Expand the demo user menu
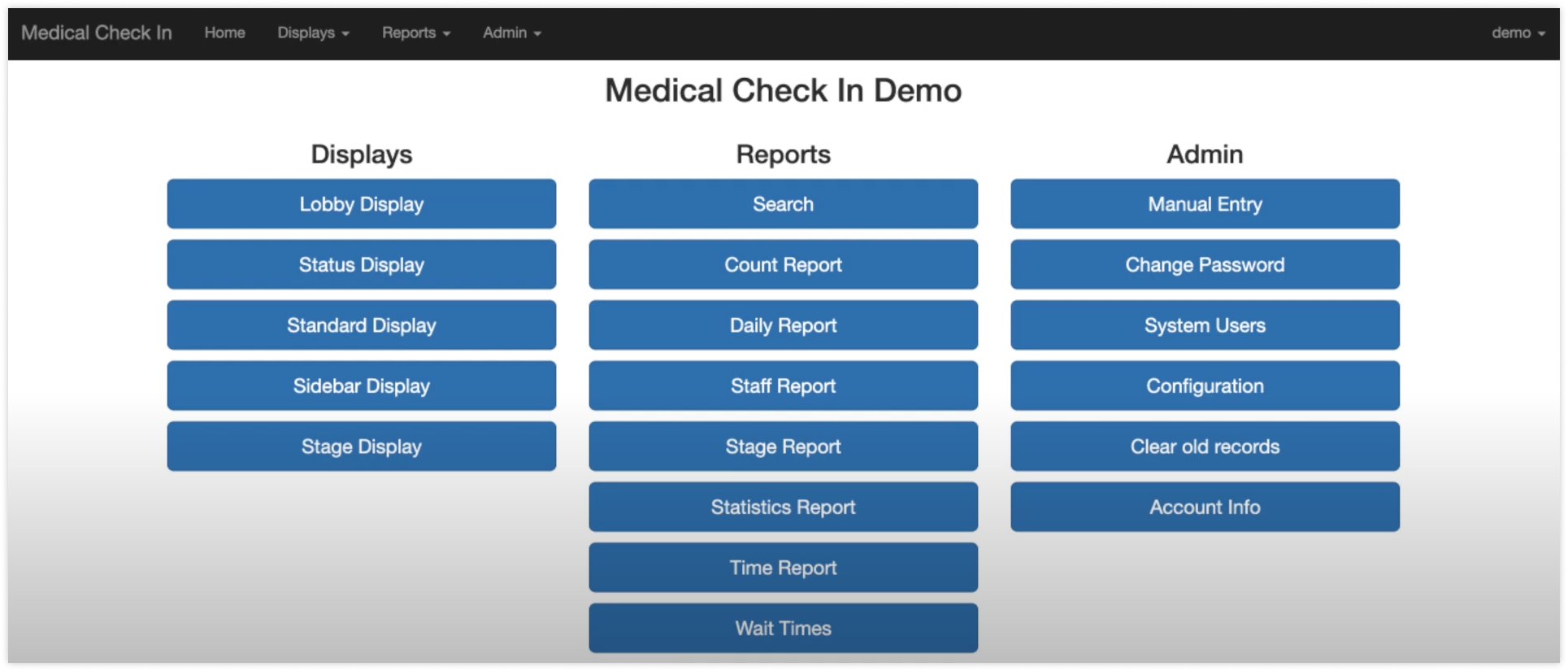This screenshot has height=671, width=1568. click(x=1518, y=33)
